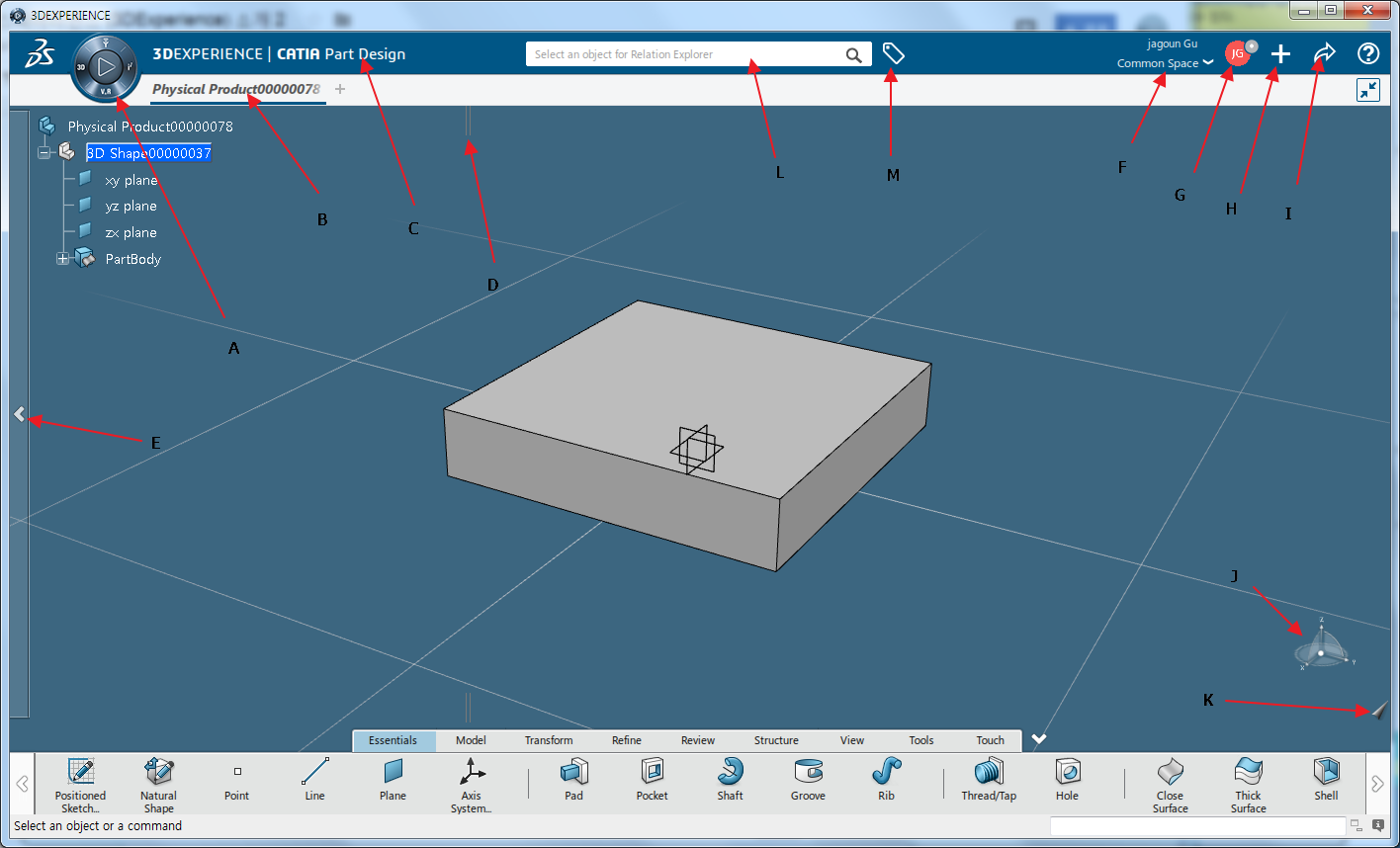
Task: Click the jagoun Gu user name
Action: coord(1173,43)
